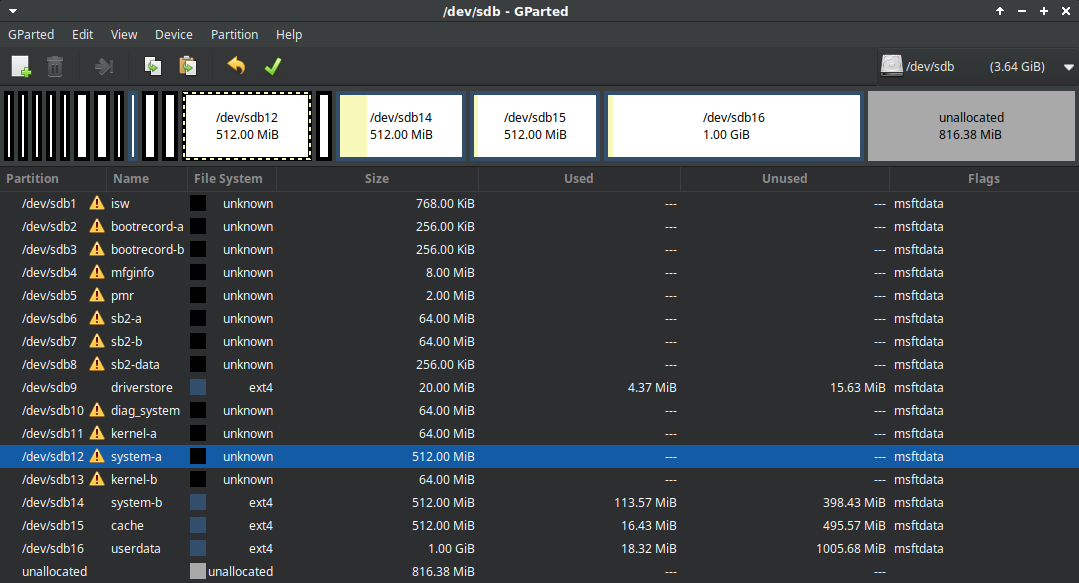Open the window menu arrow in title bar
This screenshot has height=583, width=1079.
(12, 11)
